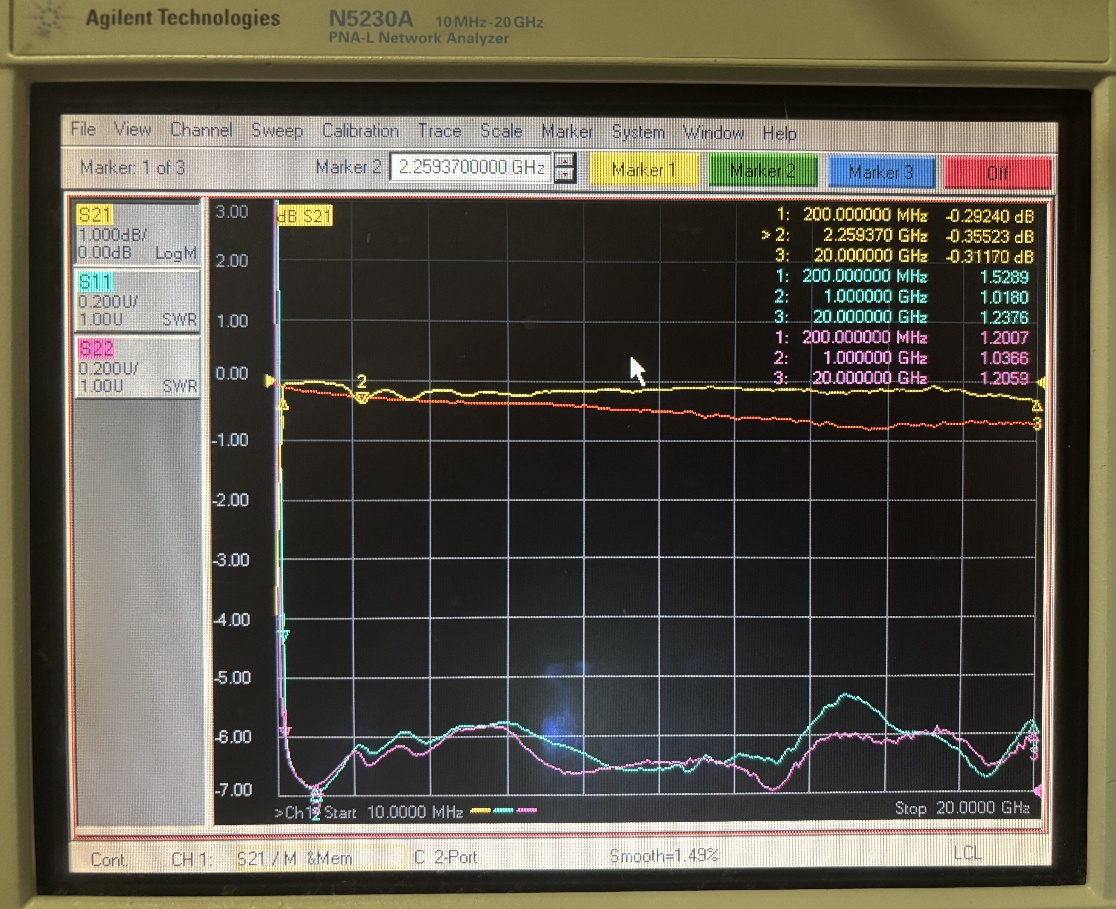Open the Calibration menu
Screen dimensions: 1116x909
pyautogui.click(x=360, y=131)
